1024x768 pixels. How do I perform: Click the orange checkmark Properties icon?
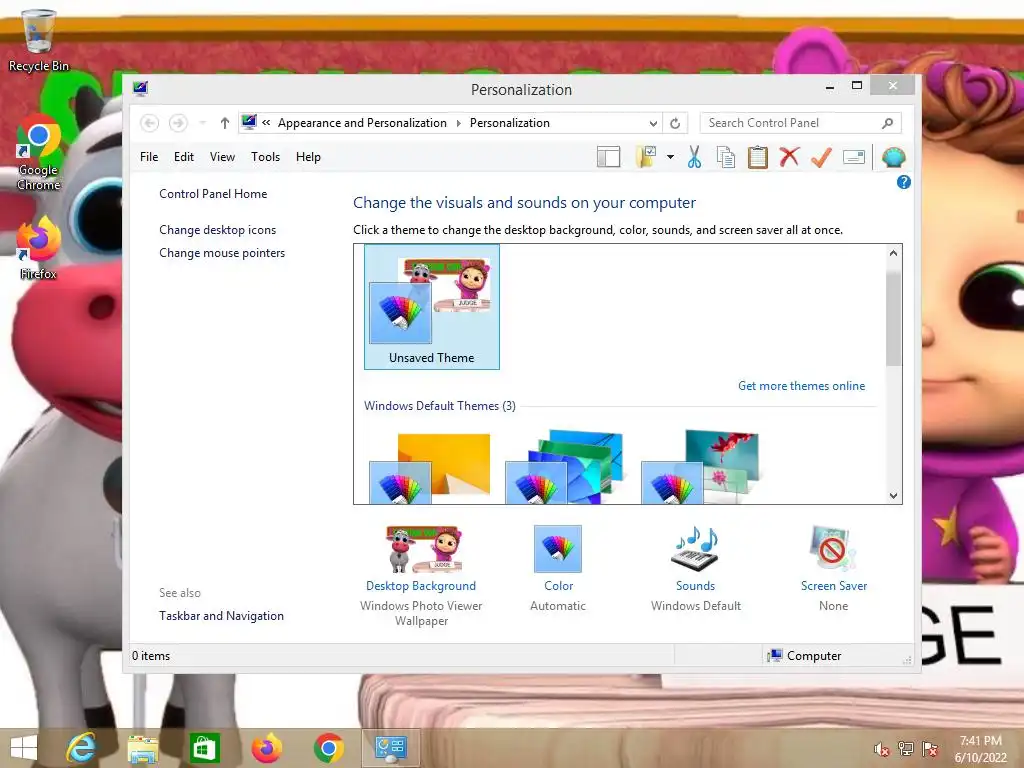pos(821,157)
